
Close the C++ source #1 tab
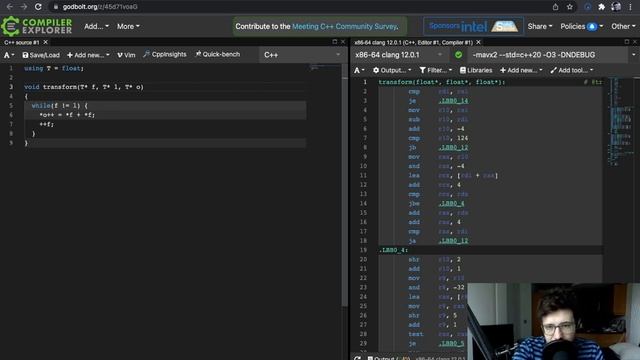click(46, 42)
